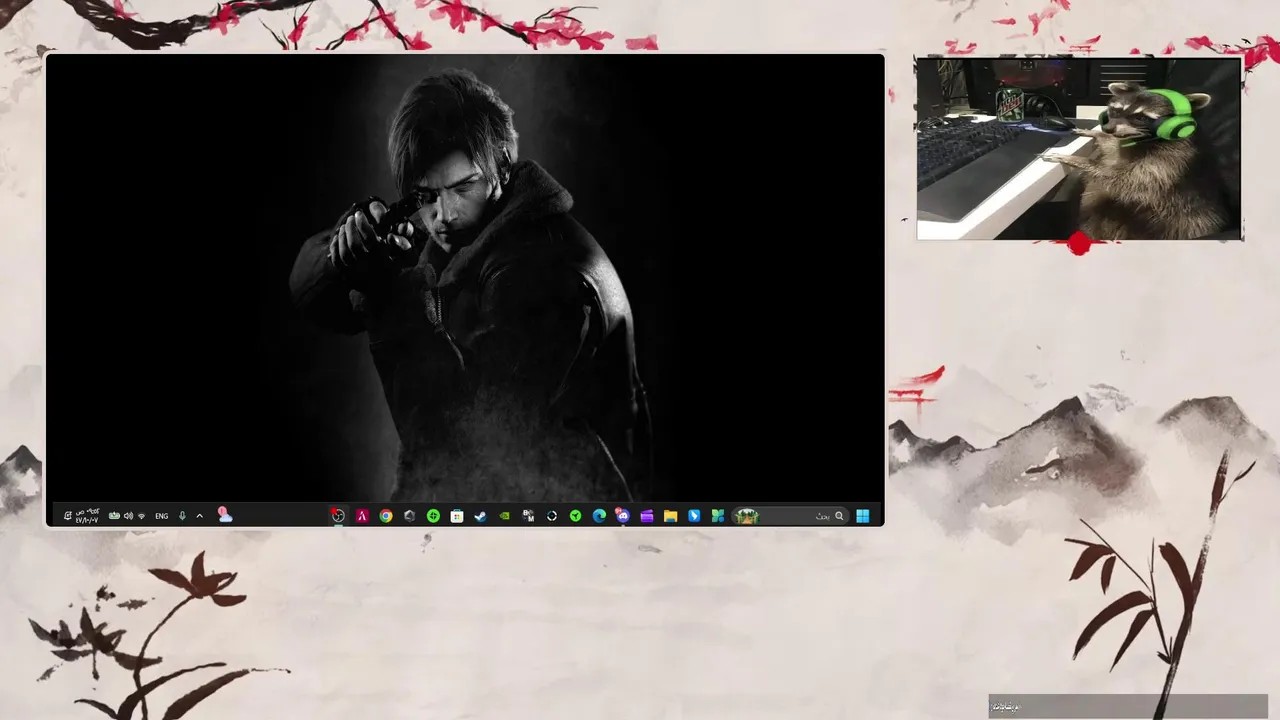
Task: Open the BM-labeled taskbar app
Action: 528,516
